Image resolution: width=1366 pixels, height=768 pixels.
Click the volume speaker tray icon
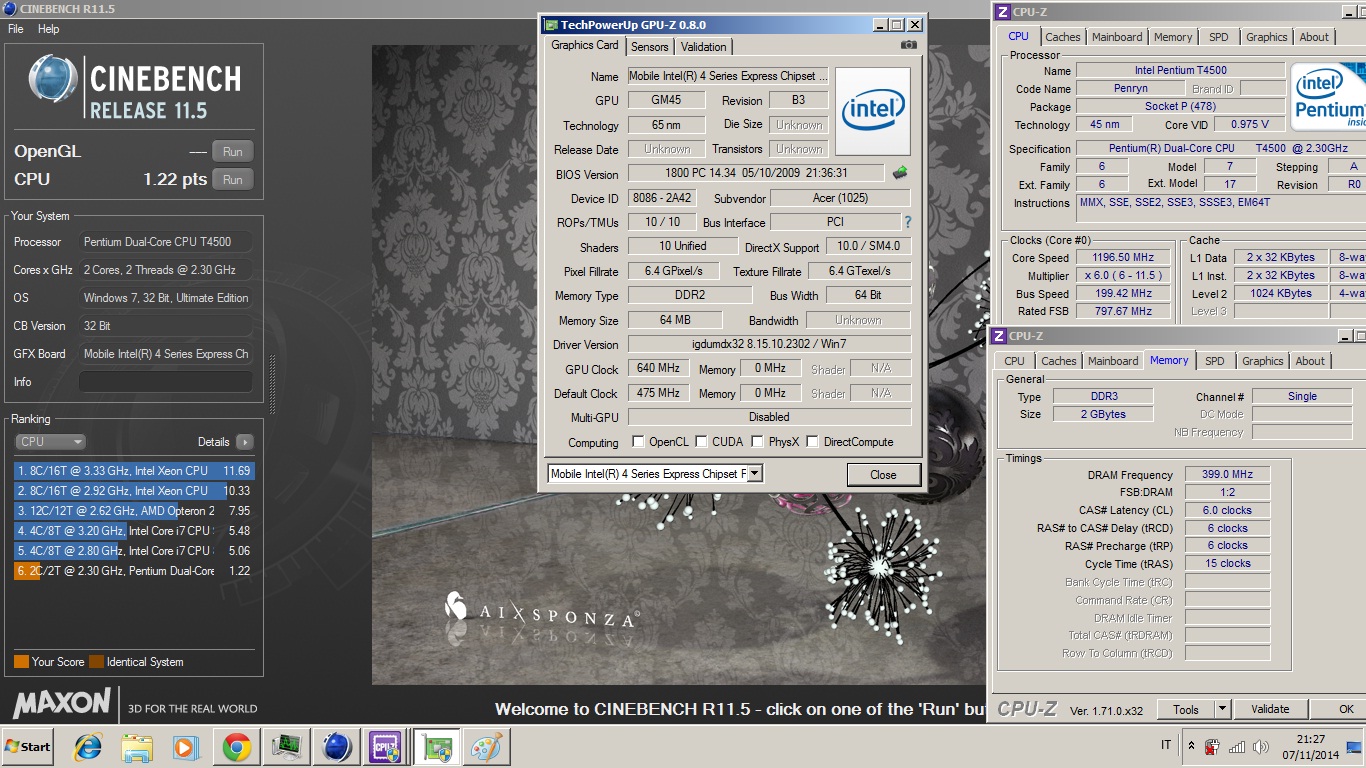point(1260,747)
